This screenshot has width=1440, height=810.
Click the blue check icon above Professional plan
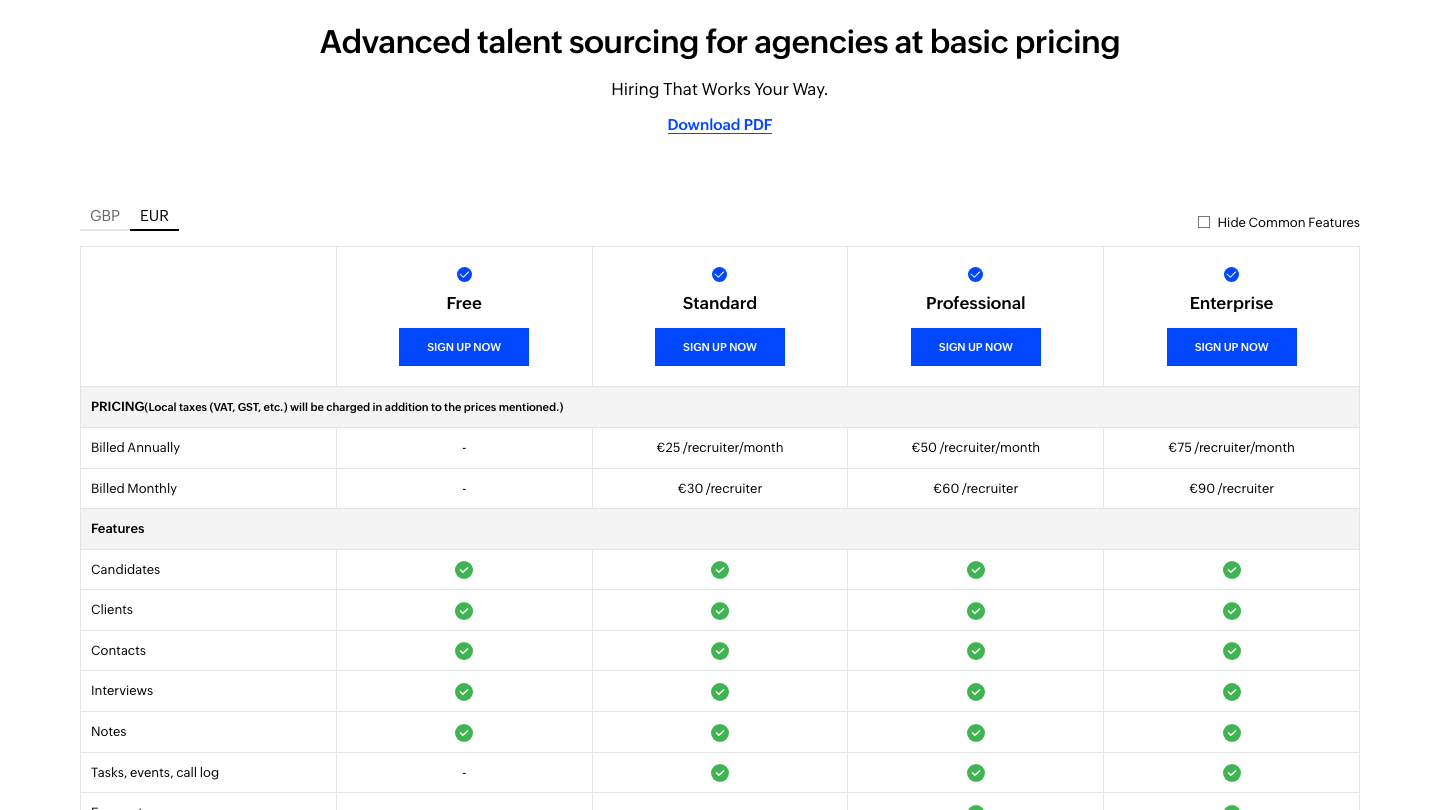pyautogui.click(x=976, y=274)
